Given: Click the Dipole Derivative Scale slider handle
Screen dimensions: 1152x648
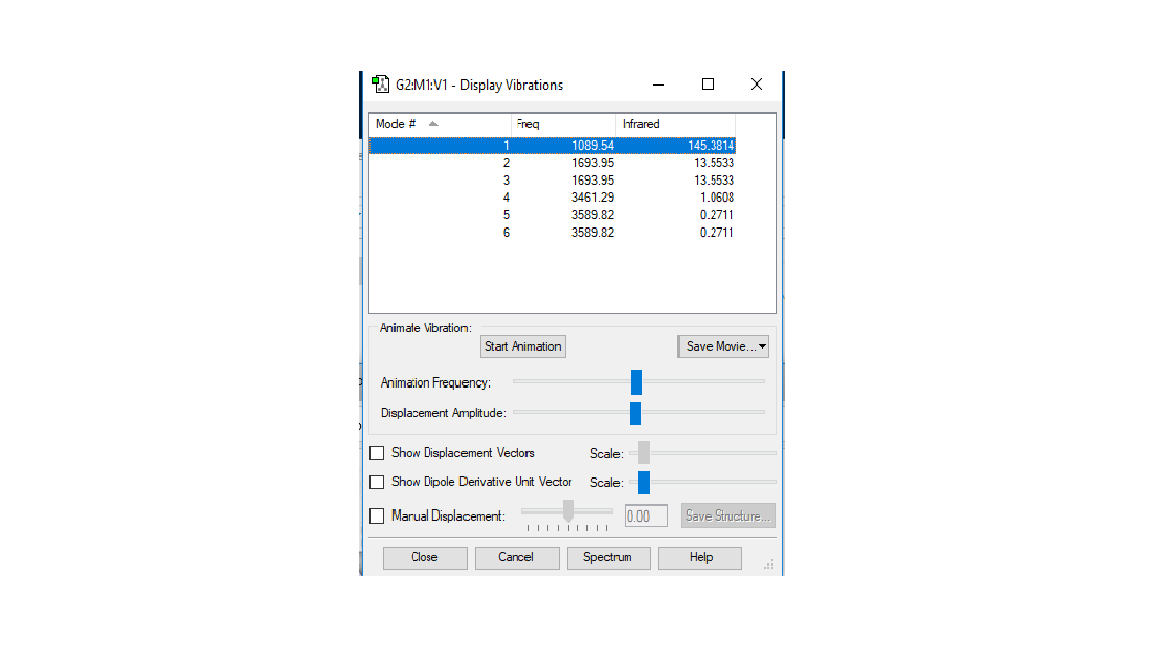Looking at the screenshot, I should click(x=644, y=482).
